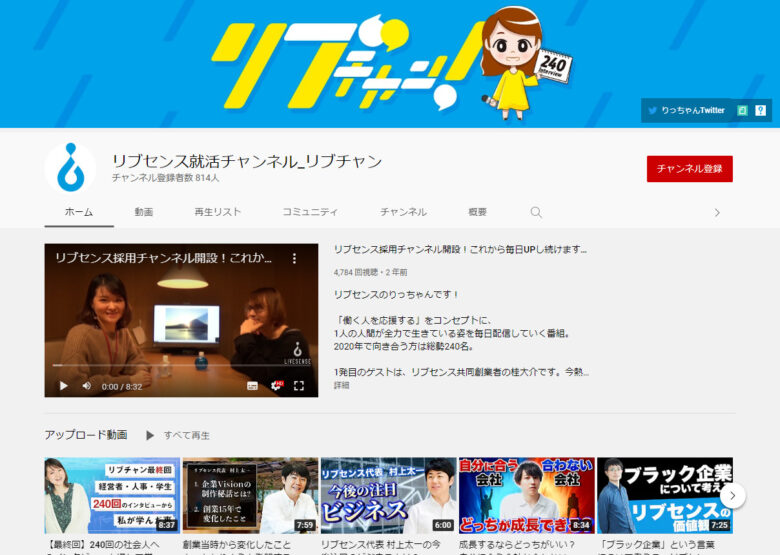Open the video player settings gear
The height and width of the screenshot is (555, 780).
276,385
